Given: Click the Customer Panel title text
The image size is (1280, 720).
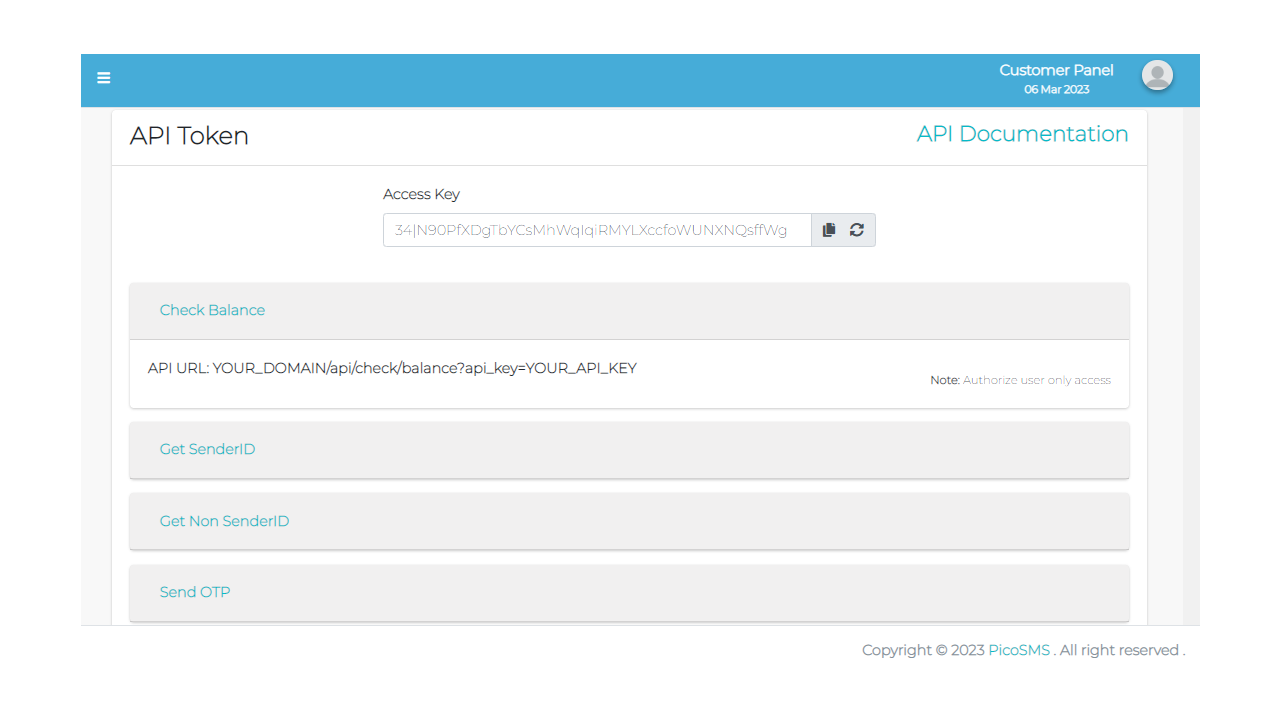Looking at the screenshot, I should pyautogui.click(x=1056, y=70).
